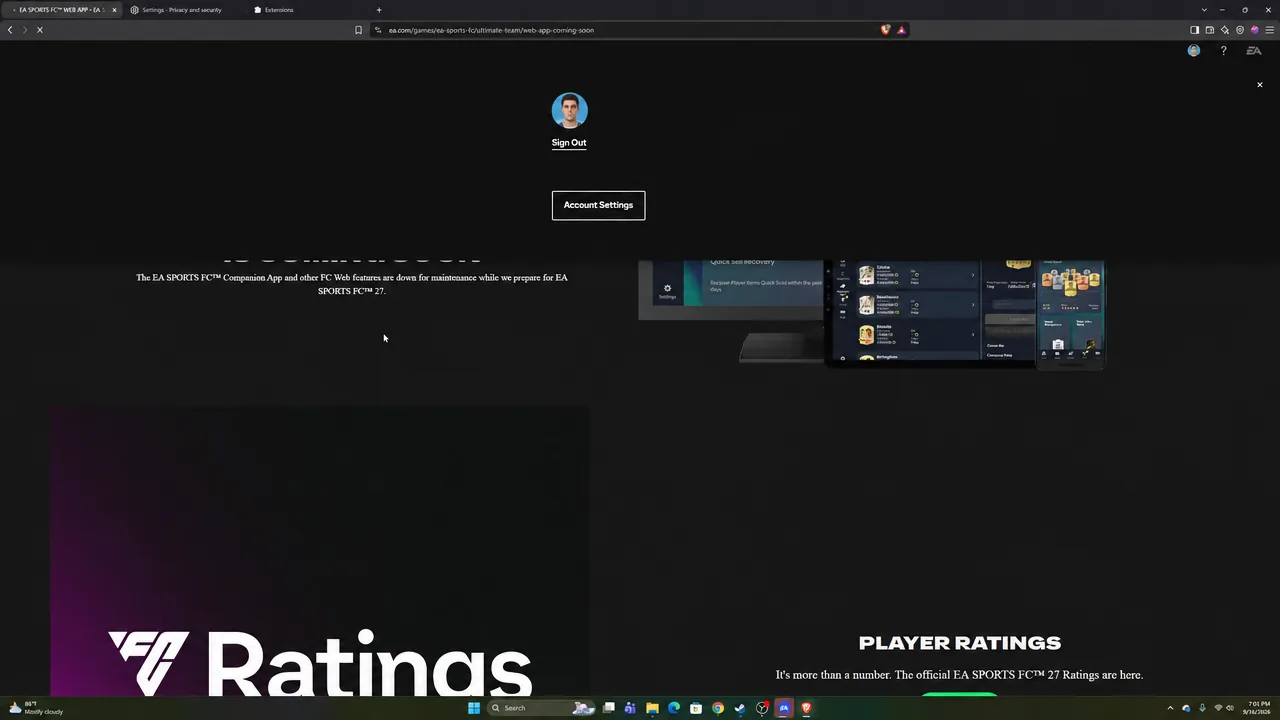Image resolution: width=1280 pixels, height=720 pixels.
Task: Open a new browser tab
Action: pyautogui.click(x=379, y=10)
